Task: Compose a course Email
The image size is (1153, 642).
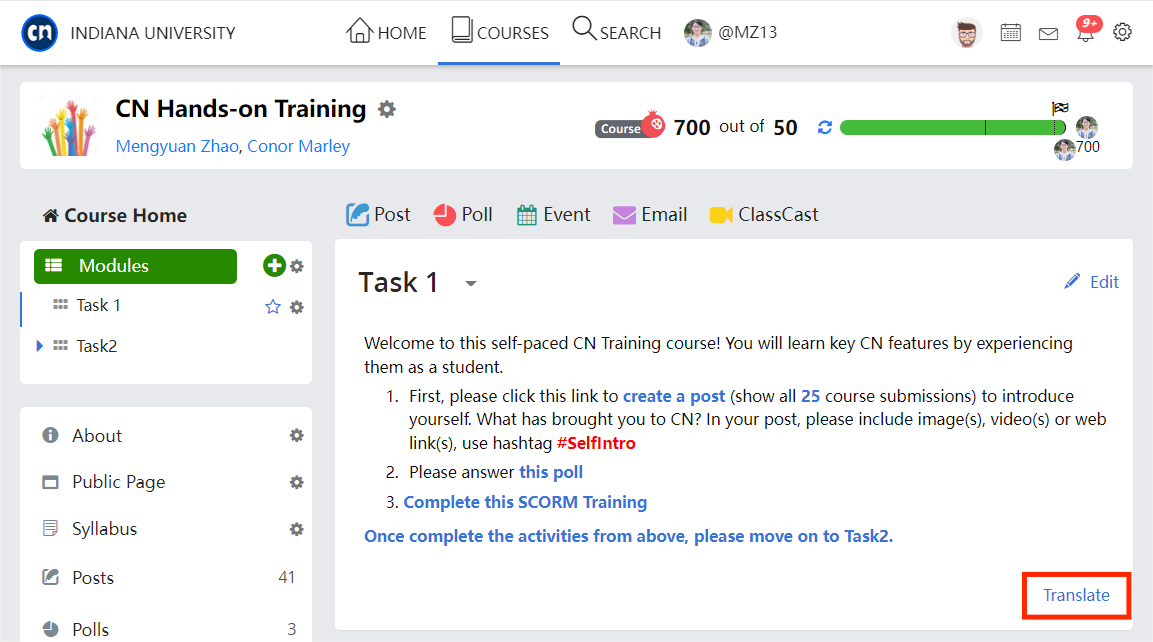Action: coord(650,215)
